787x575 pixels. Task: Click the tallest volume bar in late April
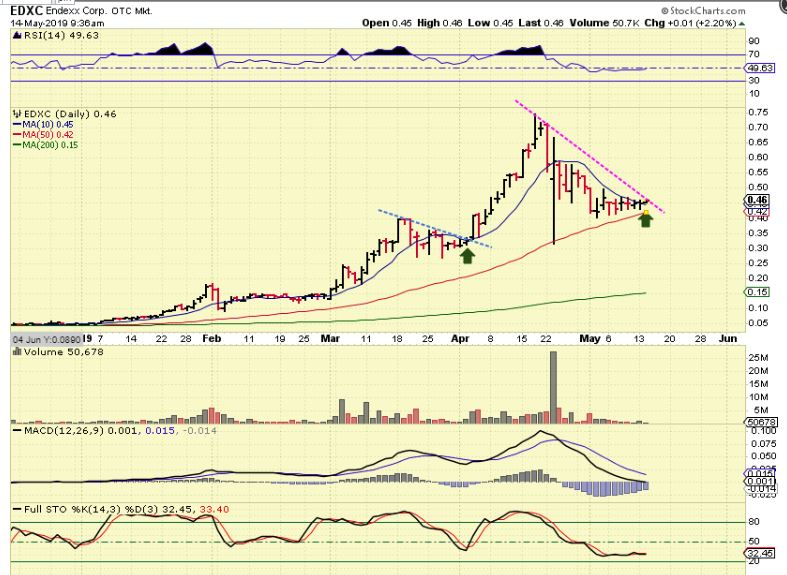(553, 387)
